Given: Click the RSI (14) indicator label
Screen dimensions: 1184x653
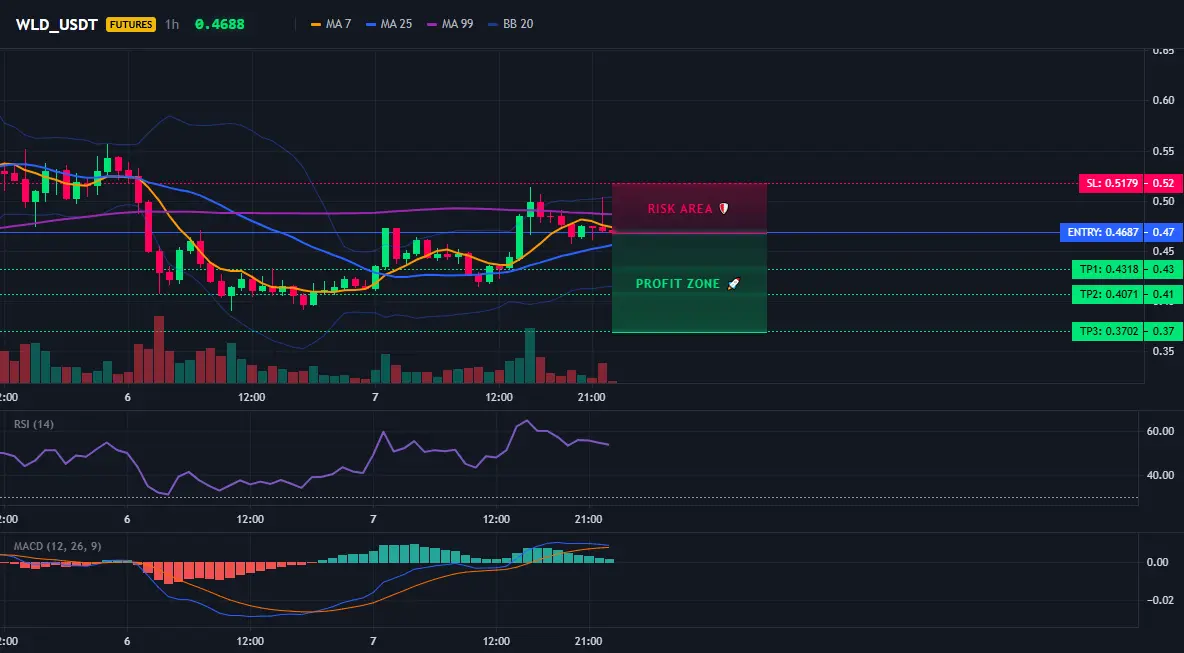Looking at the screenshot, I should [34, 424].
